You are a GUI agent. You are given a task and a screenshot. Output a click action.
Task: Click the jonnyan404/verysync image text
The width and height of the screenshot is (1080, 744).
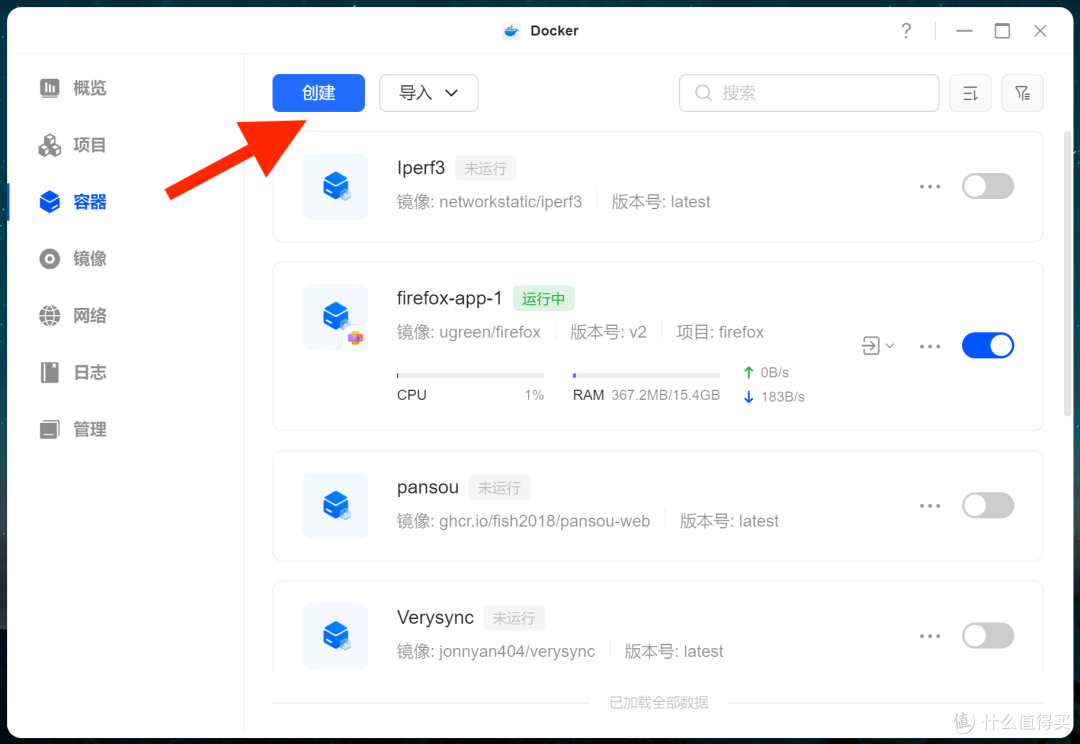517,652
